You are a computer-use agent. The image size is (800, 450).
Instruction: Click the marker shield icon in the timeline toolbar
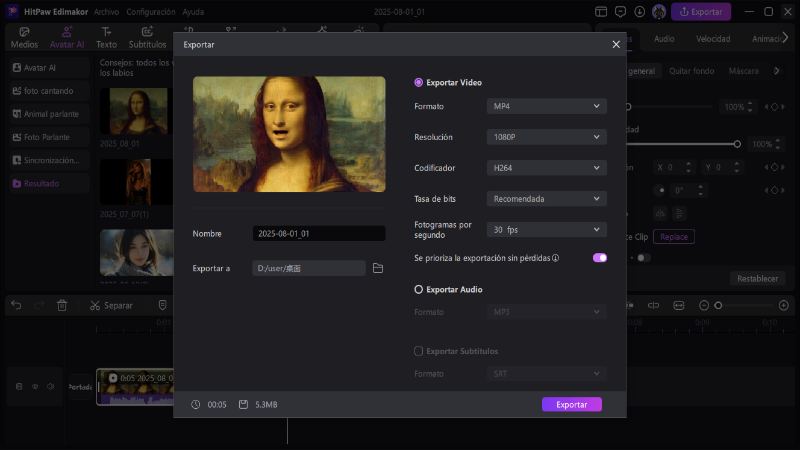(x=162, y=305)
